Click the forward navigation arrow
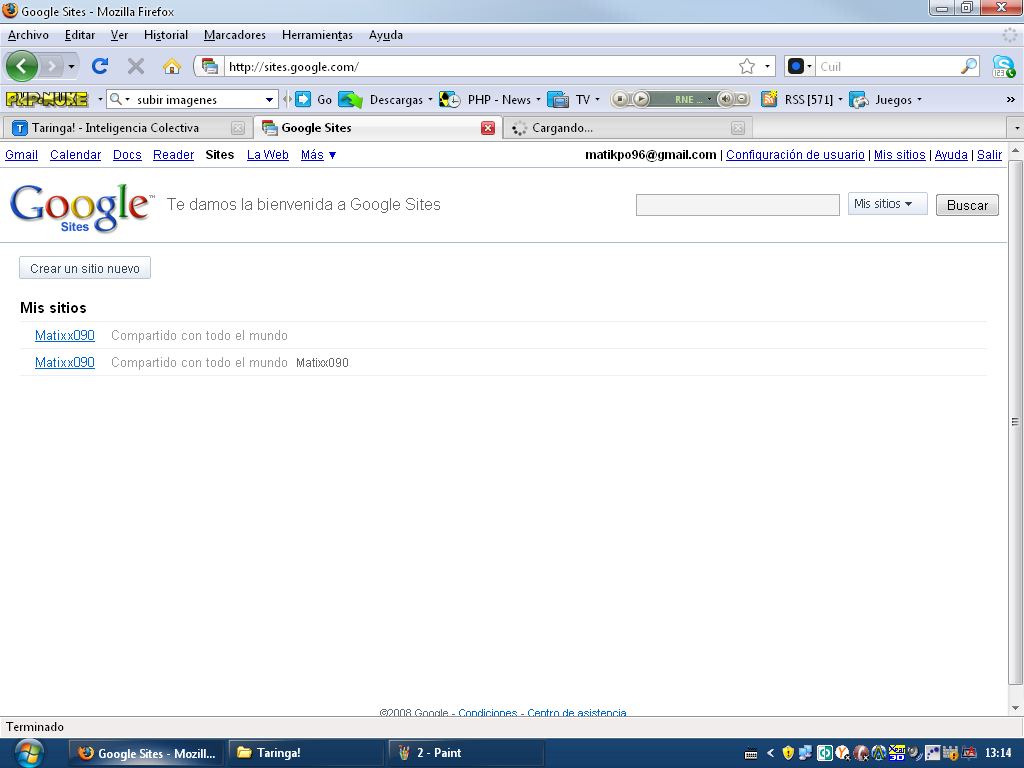Screen dimensions: 1024x768 point(51,66)
